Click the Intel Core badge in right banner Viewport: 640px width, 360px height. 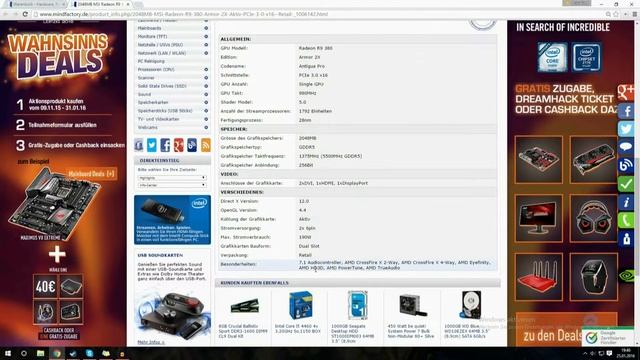552,57
